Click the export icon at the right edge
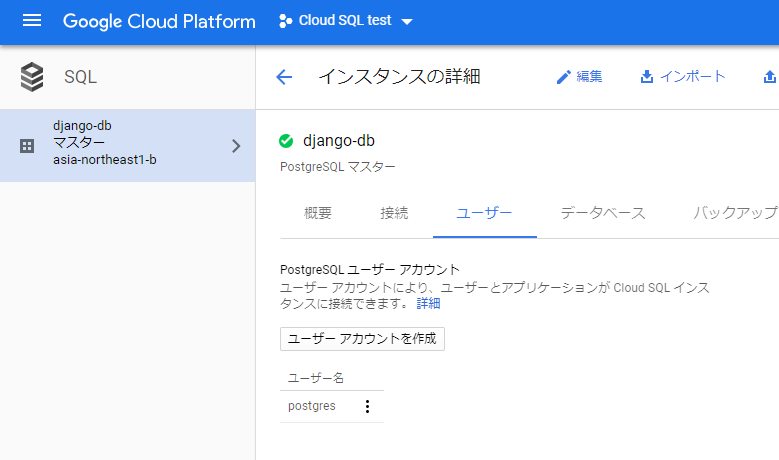 tap(769, 77)
